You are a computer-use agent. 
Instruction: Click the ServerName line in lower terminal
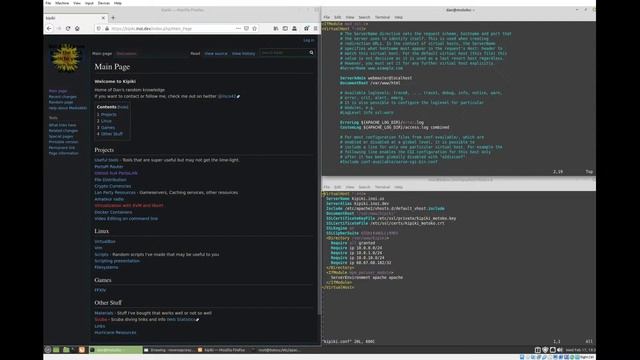pos(355,199)
